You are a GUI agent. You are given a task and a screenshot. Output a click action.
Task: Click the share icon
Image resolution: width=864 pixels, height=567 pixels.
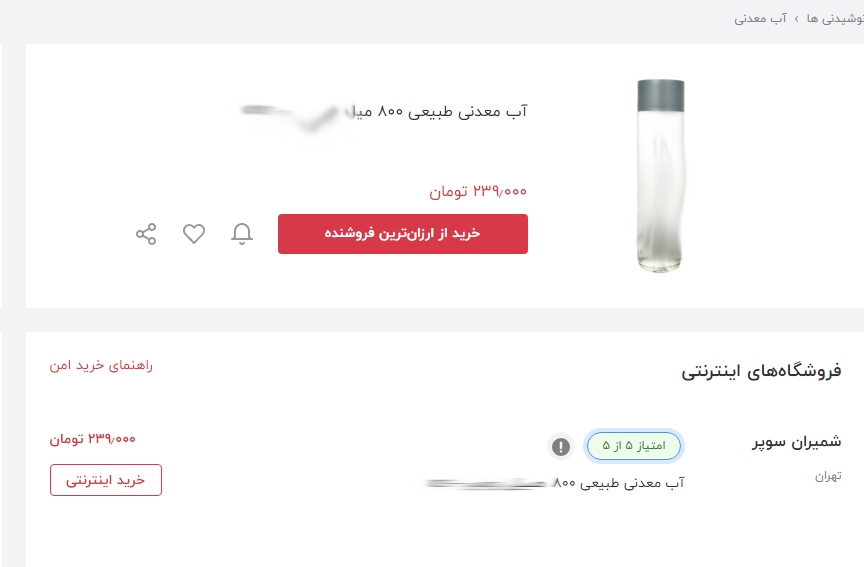tap(146, 234)
